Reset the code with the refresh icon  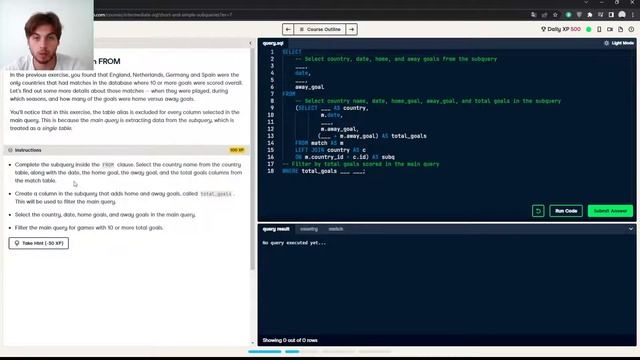(x=538, y=211)
